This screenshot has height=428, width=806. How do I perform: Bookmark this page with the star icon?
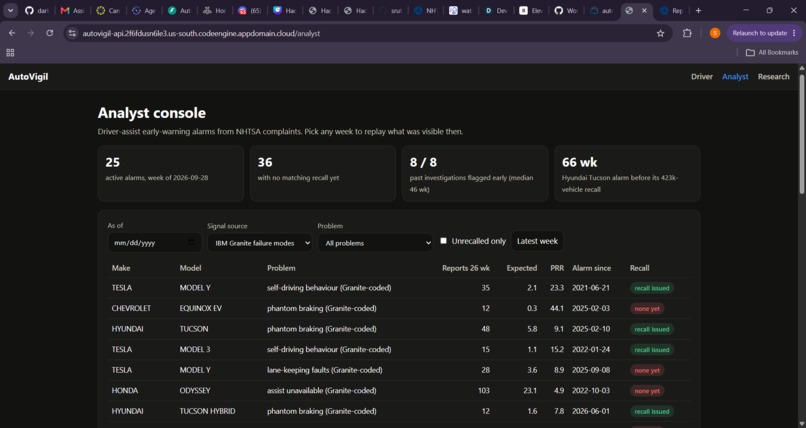click(x=661, y=33)
